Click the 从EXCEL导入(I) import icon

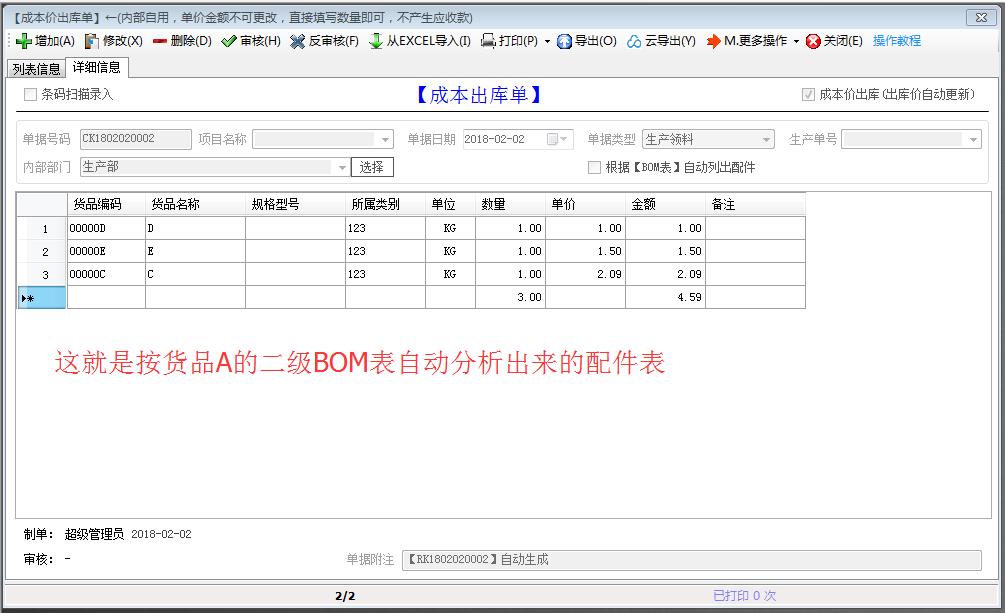tap(376, 41)
